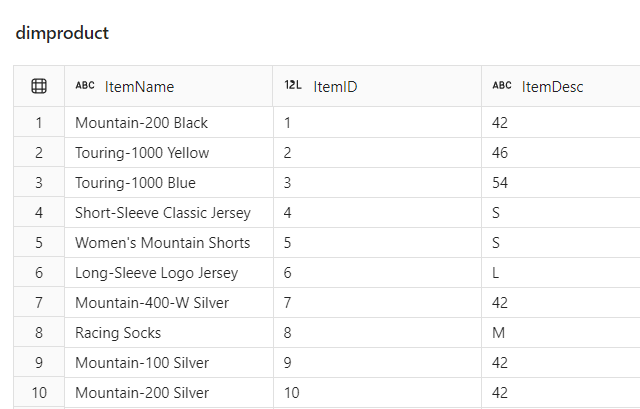Click ItemDesc cell showing M
The image size is (640, 409).
coord(561,333)
